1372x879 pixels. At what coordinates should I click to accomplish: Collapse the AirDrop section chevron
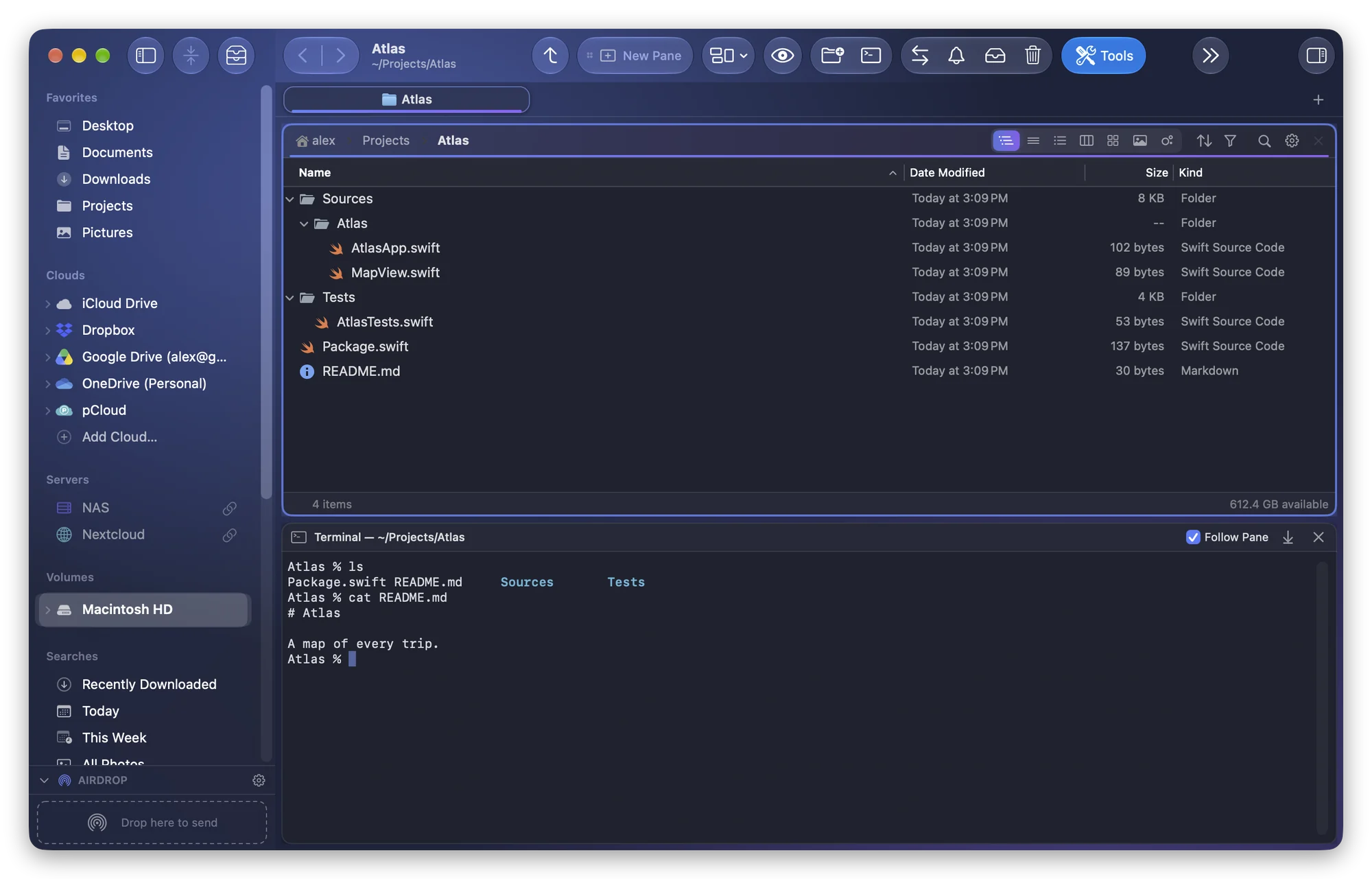coord(44,780)
